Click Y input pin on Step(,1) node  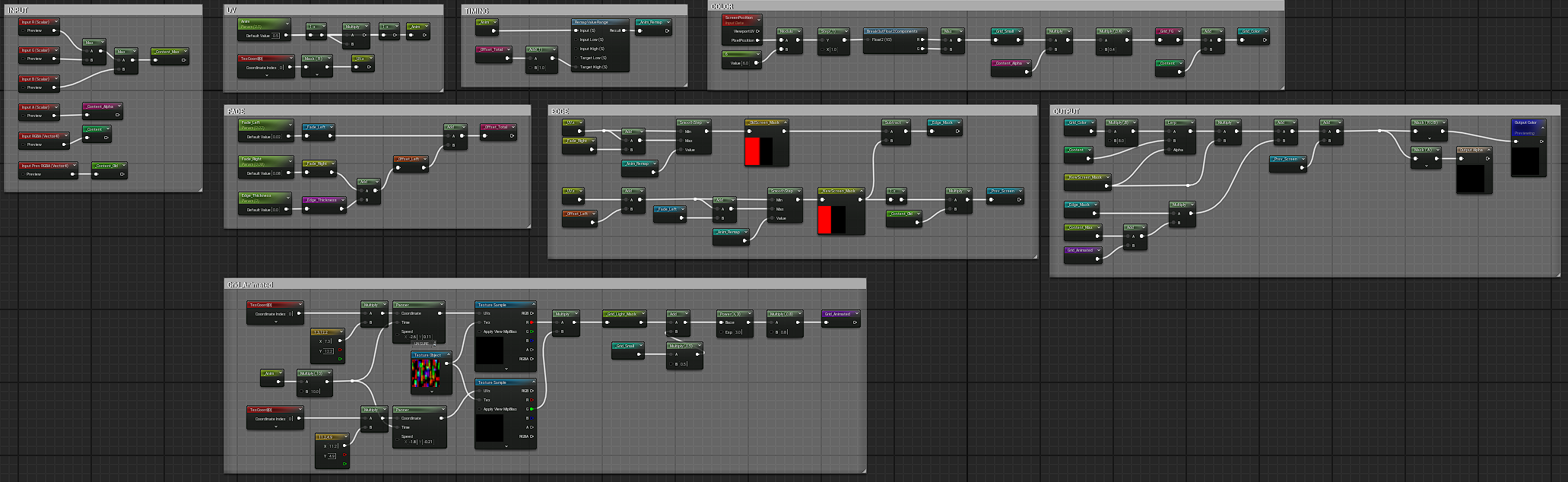(821, 40)
